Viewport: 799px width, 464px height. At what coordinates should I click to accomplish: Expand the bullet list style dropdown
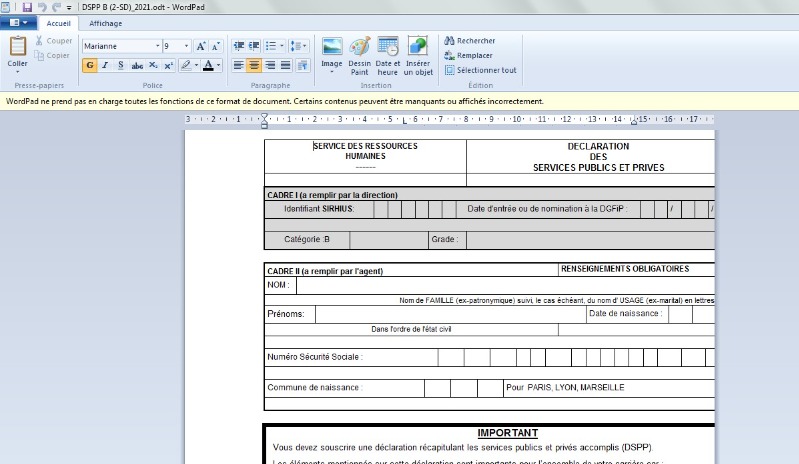click(x=283, y=46)
